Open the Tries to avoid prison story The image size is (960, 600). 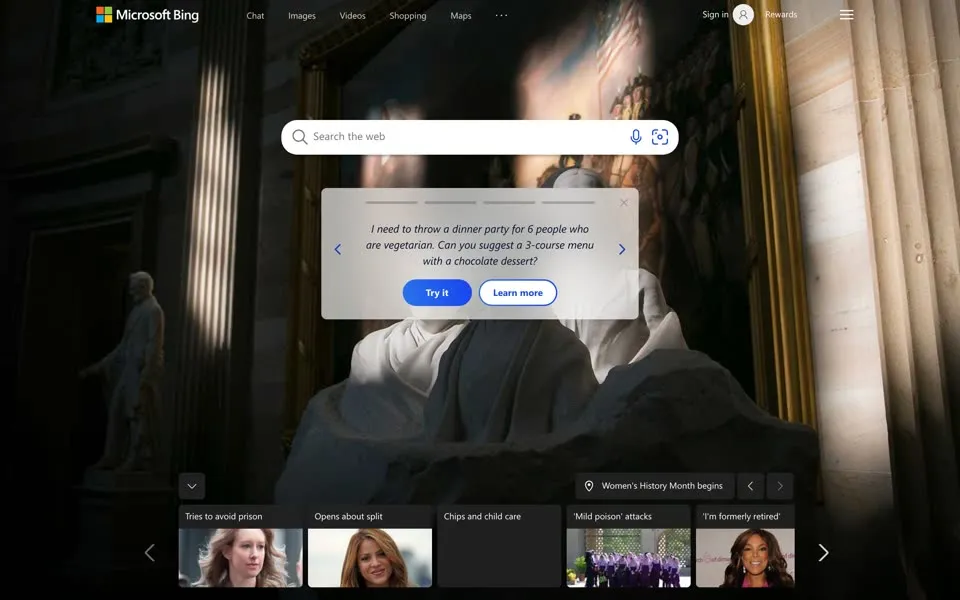[241, 546]
